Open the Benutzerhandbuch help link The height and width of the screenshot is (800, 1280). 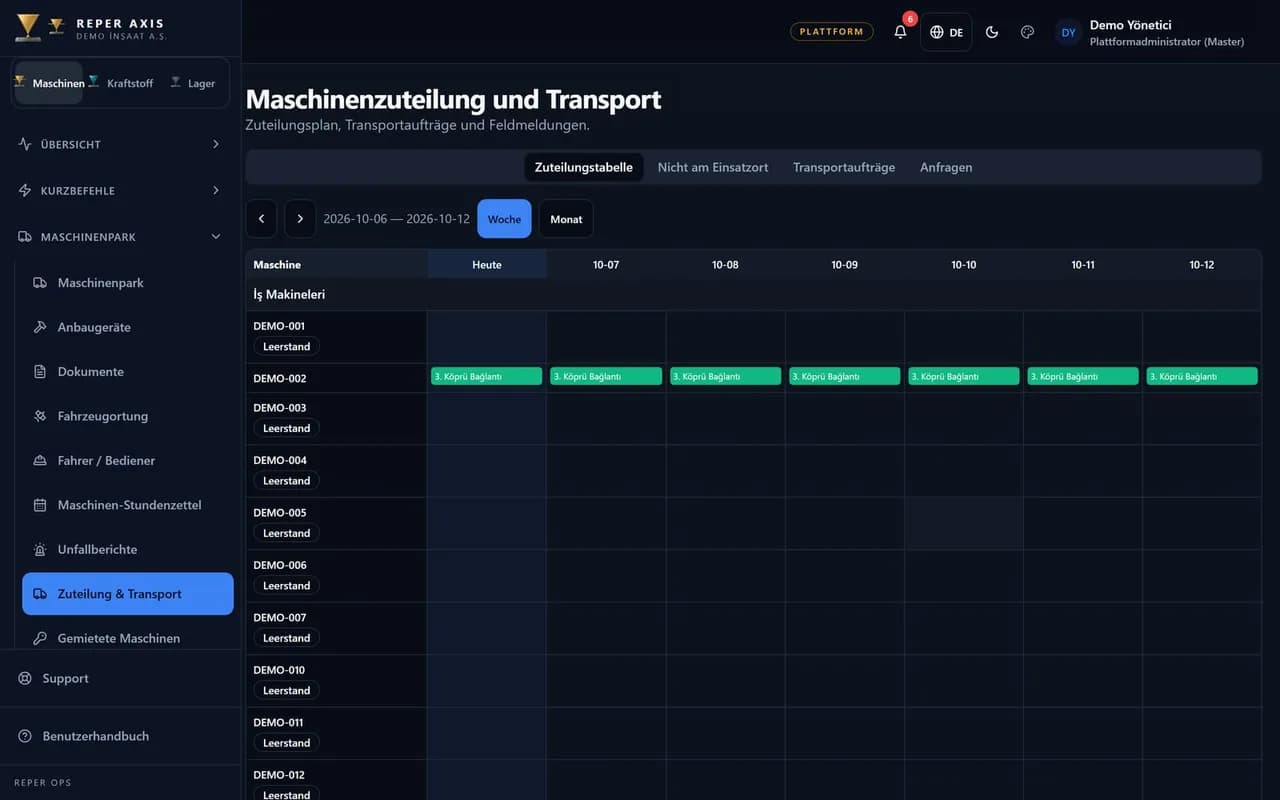(x=120, y=736)
